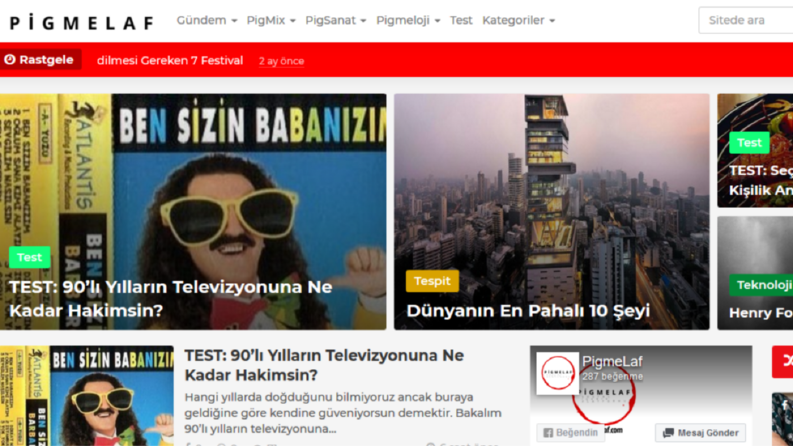
Task: Expand the PigMix dropdown menu
Action: (x=271, y=20)
